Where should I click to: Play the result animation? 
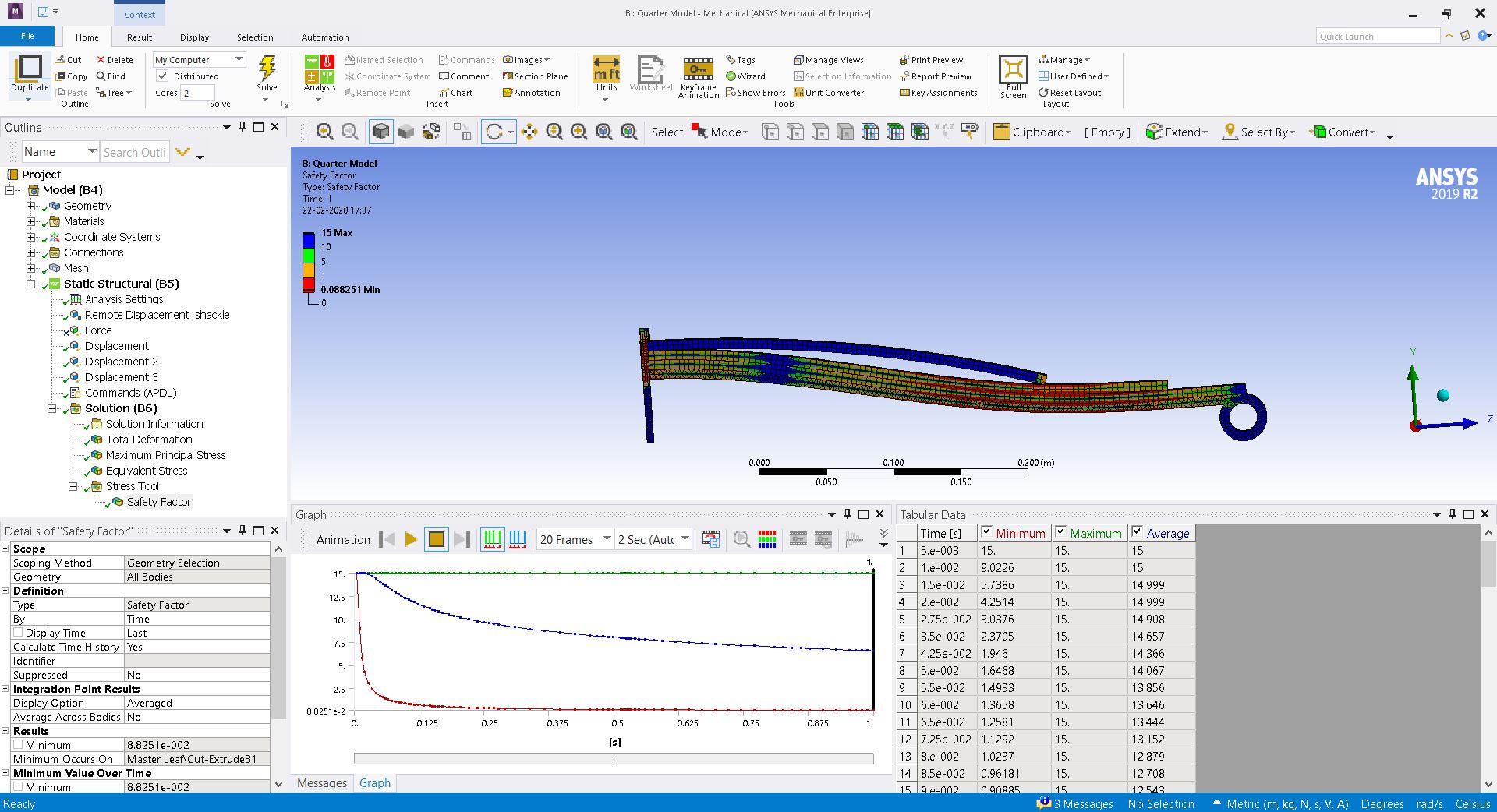tap(411, 539)
